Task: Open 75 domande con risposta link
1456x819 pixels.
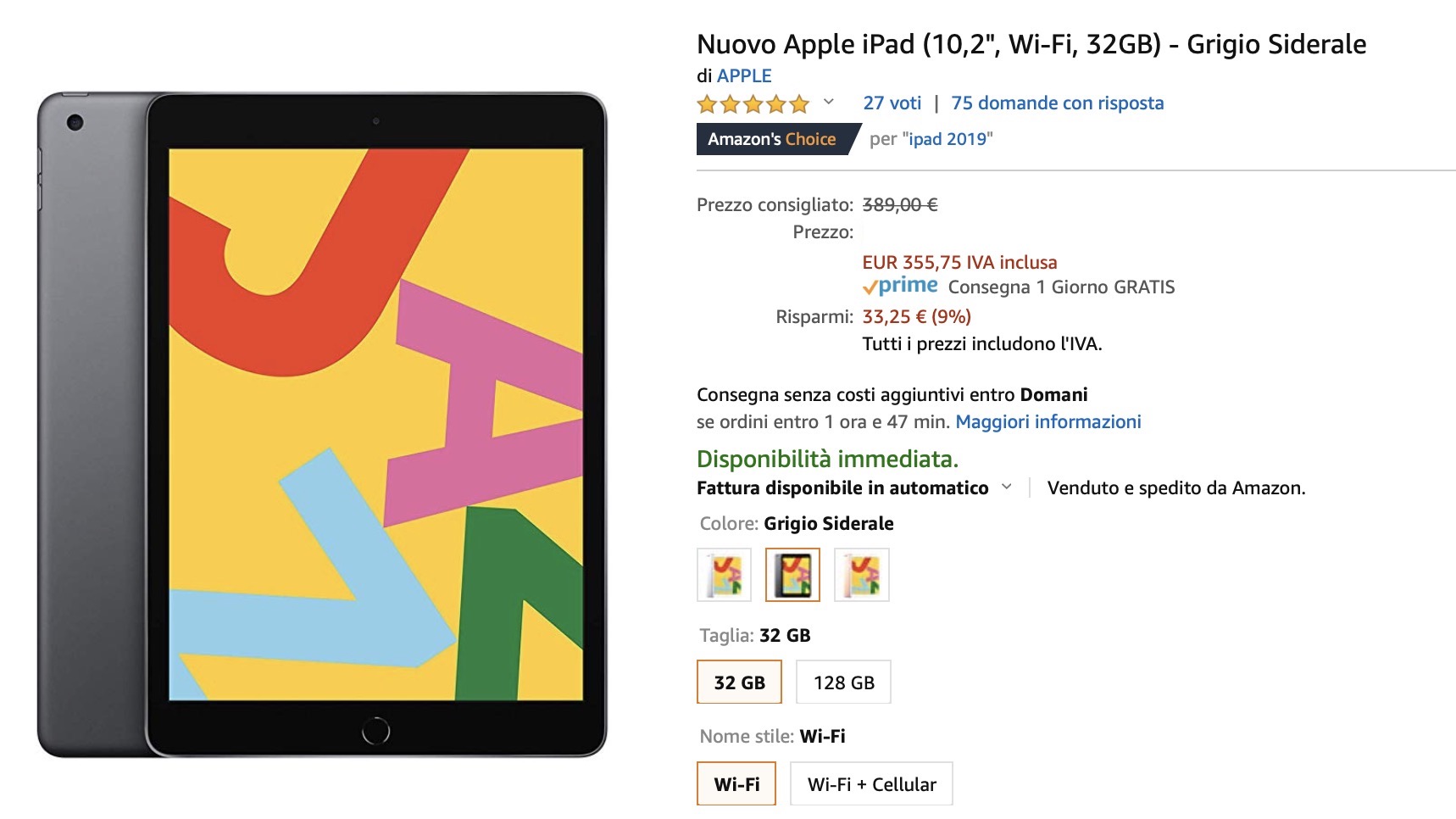Action: (1057, 103)
